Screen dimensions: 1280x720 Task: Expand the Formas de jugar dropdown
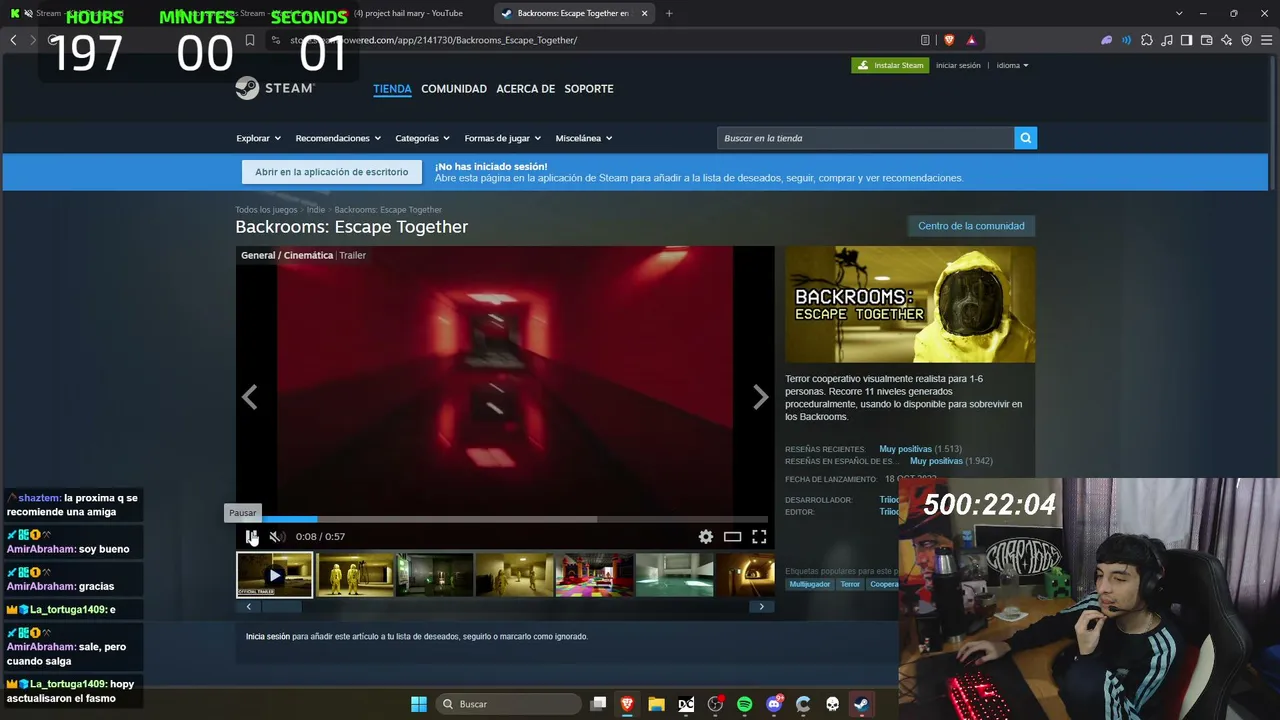point(503,138)
